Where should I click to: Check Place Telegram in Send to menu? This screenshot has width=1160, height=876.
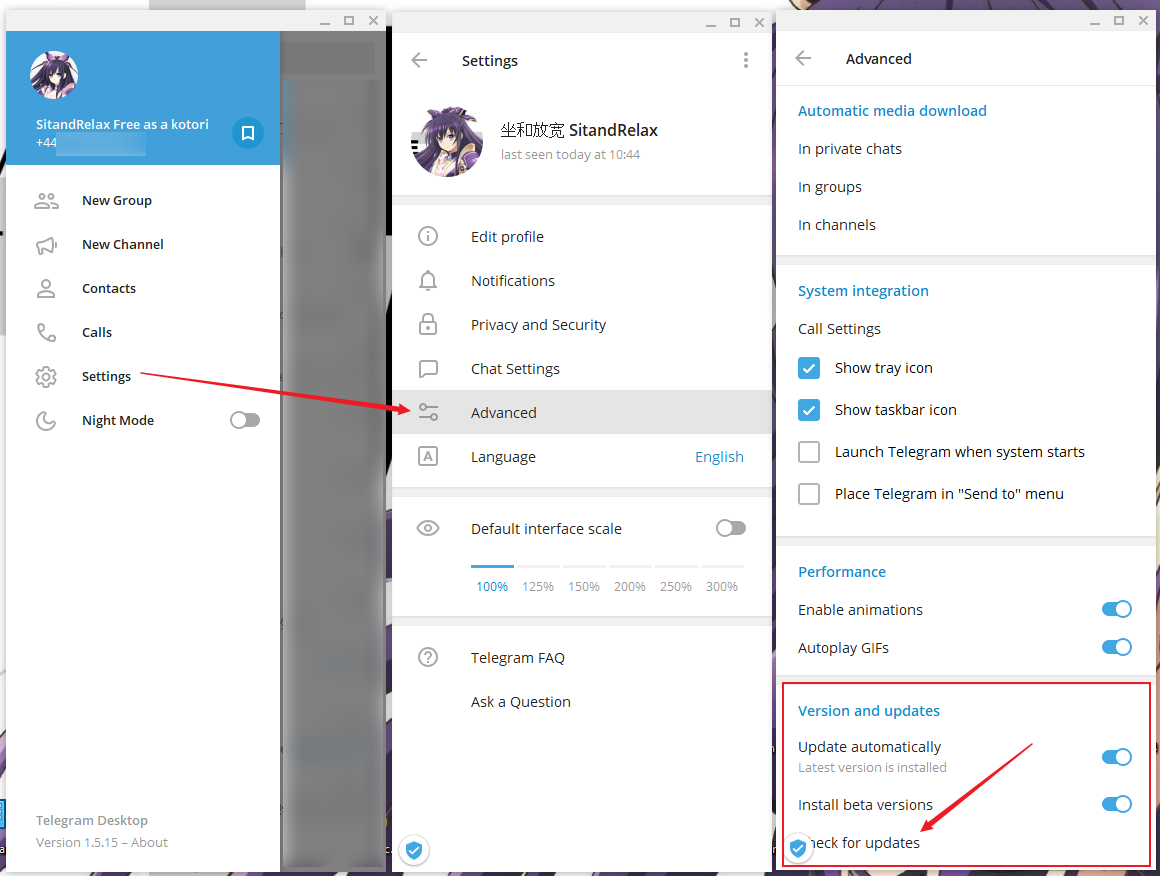tap(809, 493)
